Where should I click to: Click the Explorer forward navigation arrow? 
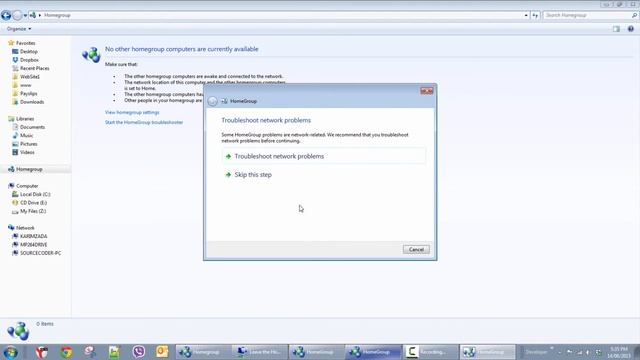coord(17,16)
